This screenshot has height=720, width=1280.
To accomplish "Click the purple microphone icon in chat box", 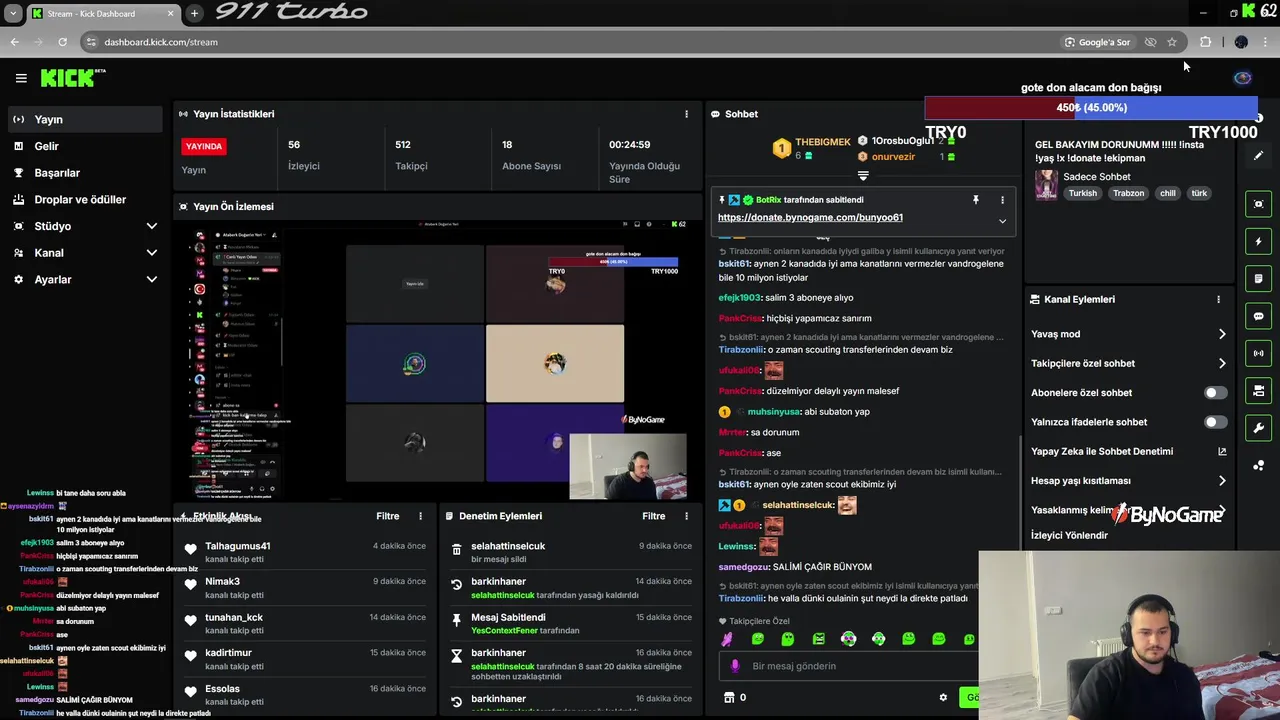I will coord(735,666).
